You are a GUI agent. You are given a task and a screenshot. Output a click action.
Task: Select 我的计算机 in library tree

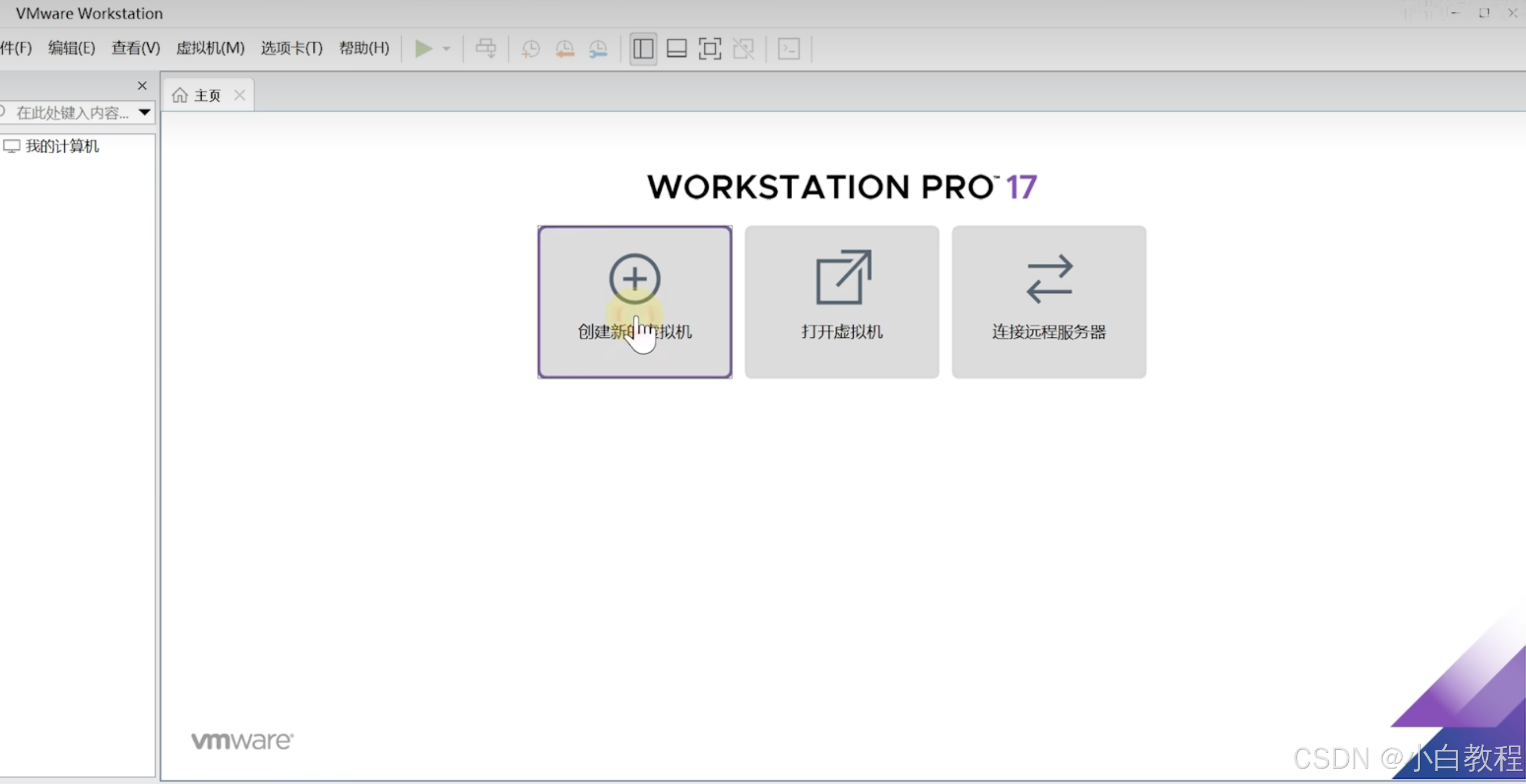click(62, 146)
